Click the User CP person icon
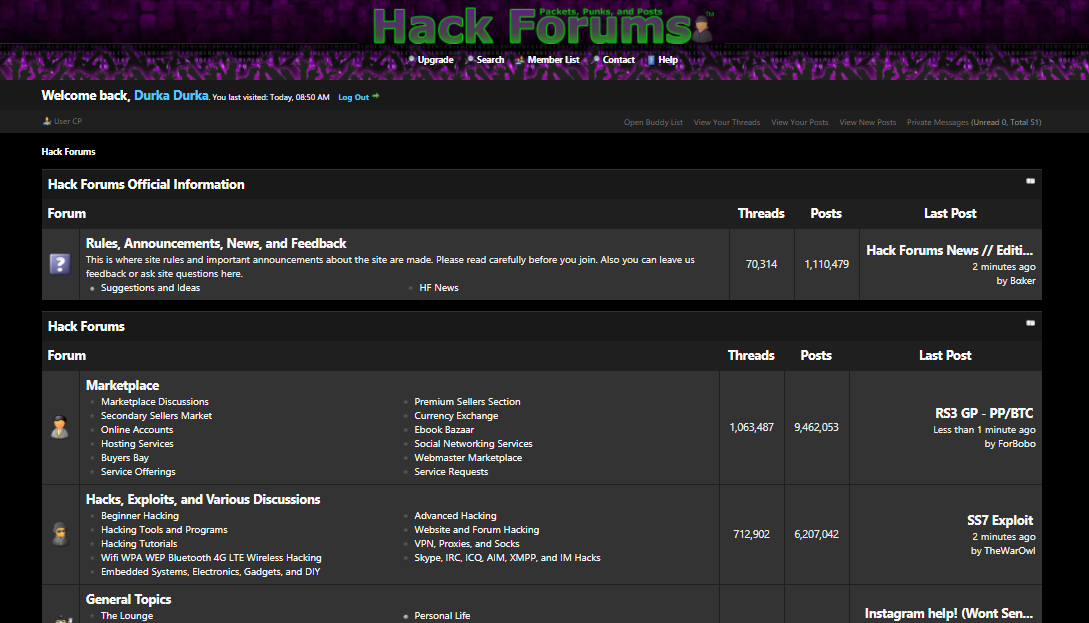 click(x=47, y=121)
